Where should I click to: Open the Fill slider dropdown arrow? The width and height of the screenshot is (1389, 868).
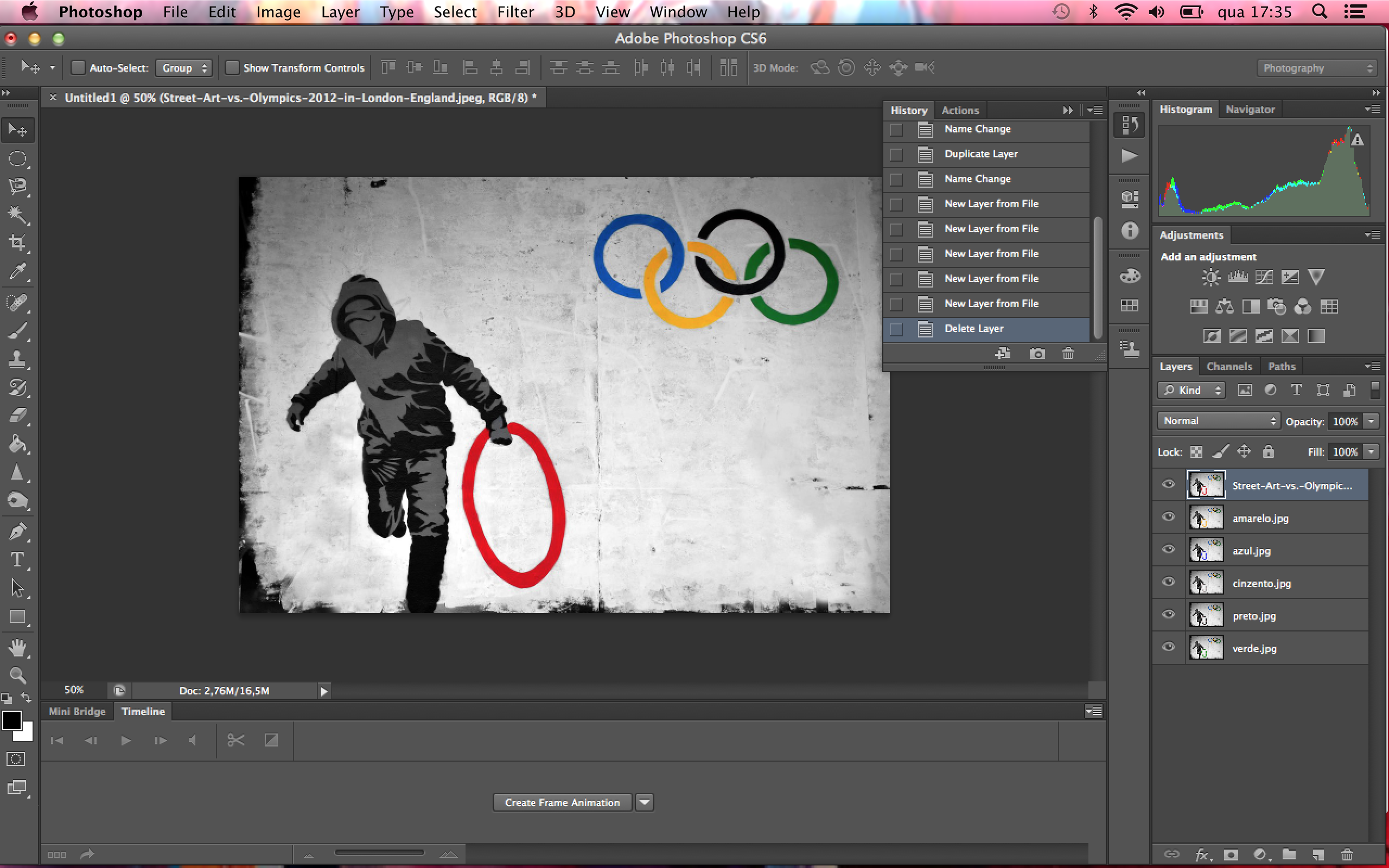[1372, 451]
